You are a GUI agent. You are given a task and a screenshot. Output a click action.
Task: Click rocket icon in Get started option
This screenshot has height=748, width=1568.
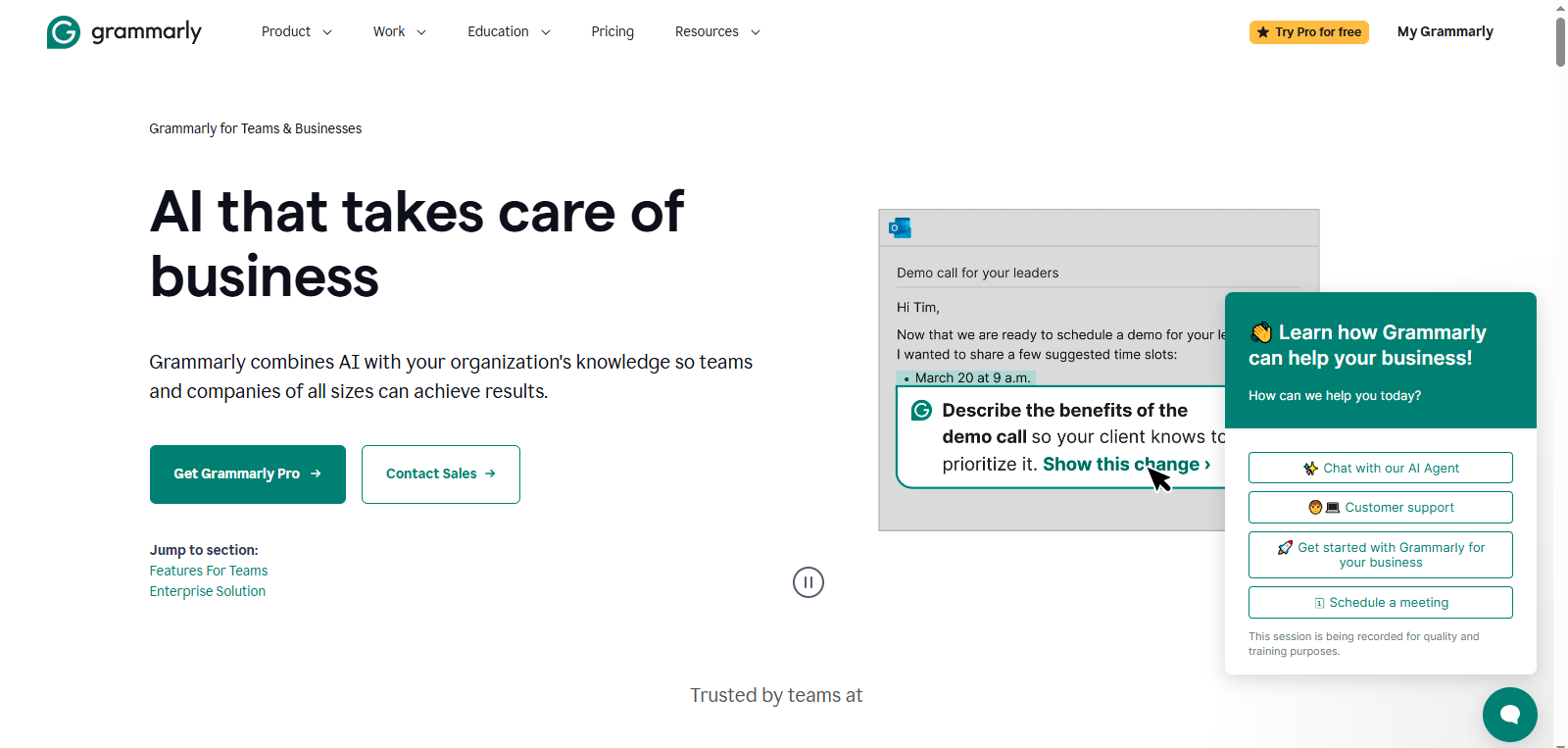tap(1285, 548)
